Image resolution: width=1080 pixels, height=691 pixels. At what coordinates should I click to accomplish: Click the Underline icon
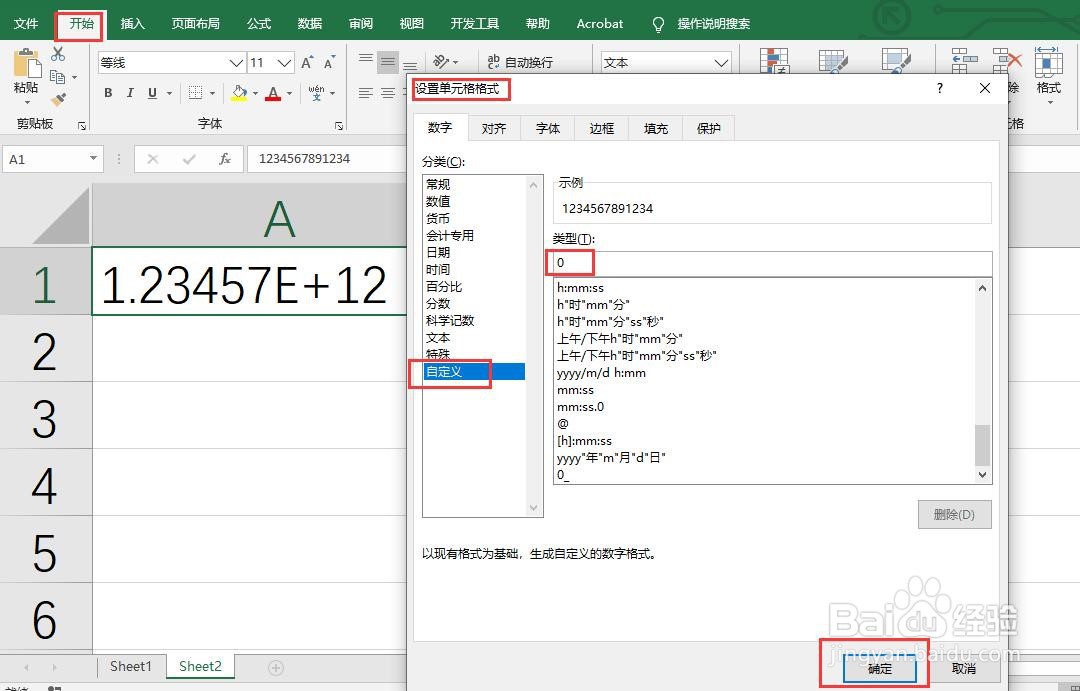150,92
